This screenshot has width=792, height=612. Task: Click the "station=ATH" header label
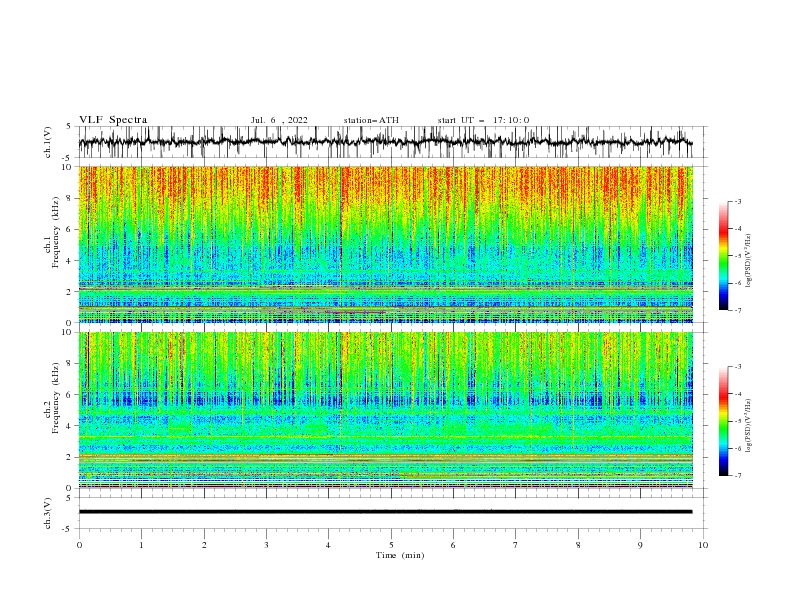[x=371, y=120]
